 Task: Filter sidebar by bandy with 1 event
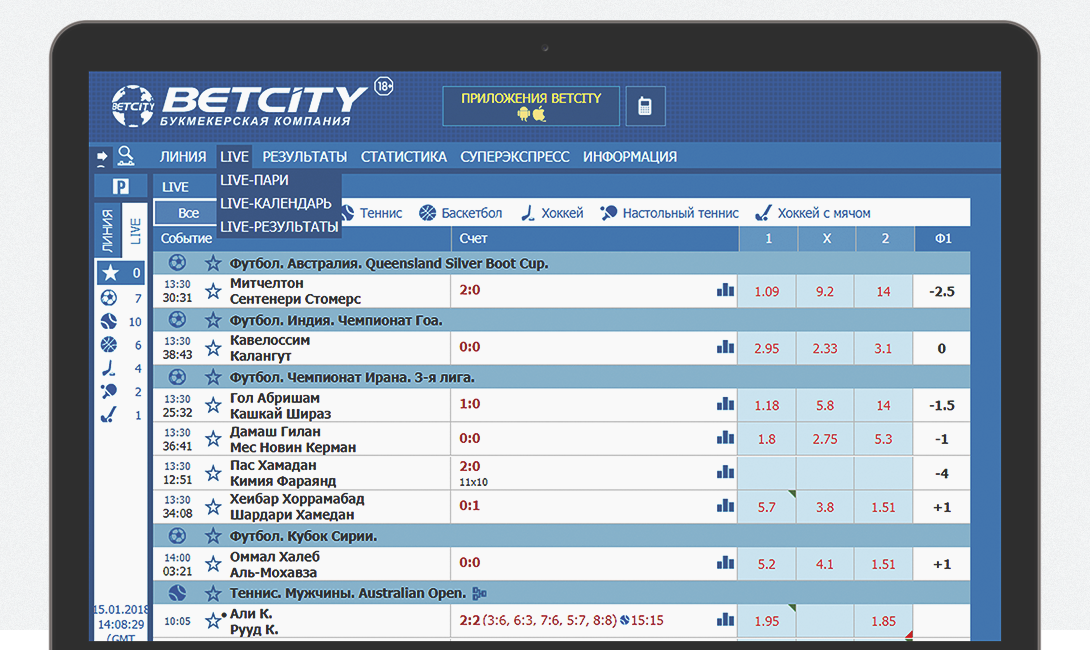click(x=121, y=415)
